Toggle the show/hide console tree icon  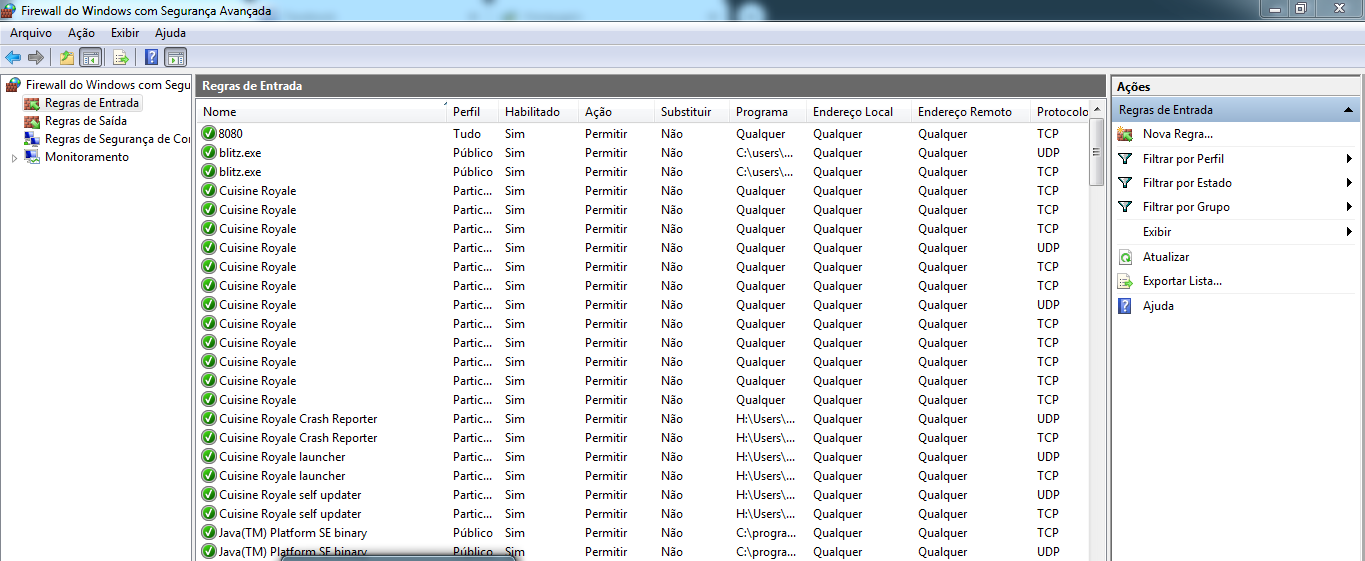(x=90, y=57)
